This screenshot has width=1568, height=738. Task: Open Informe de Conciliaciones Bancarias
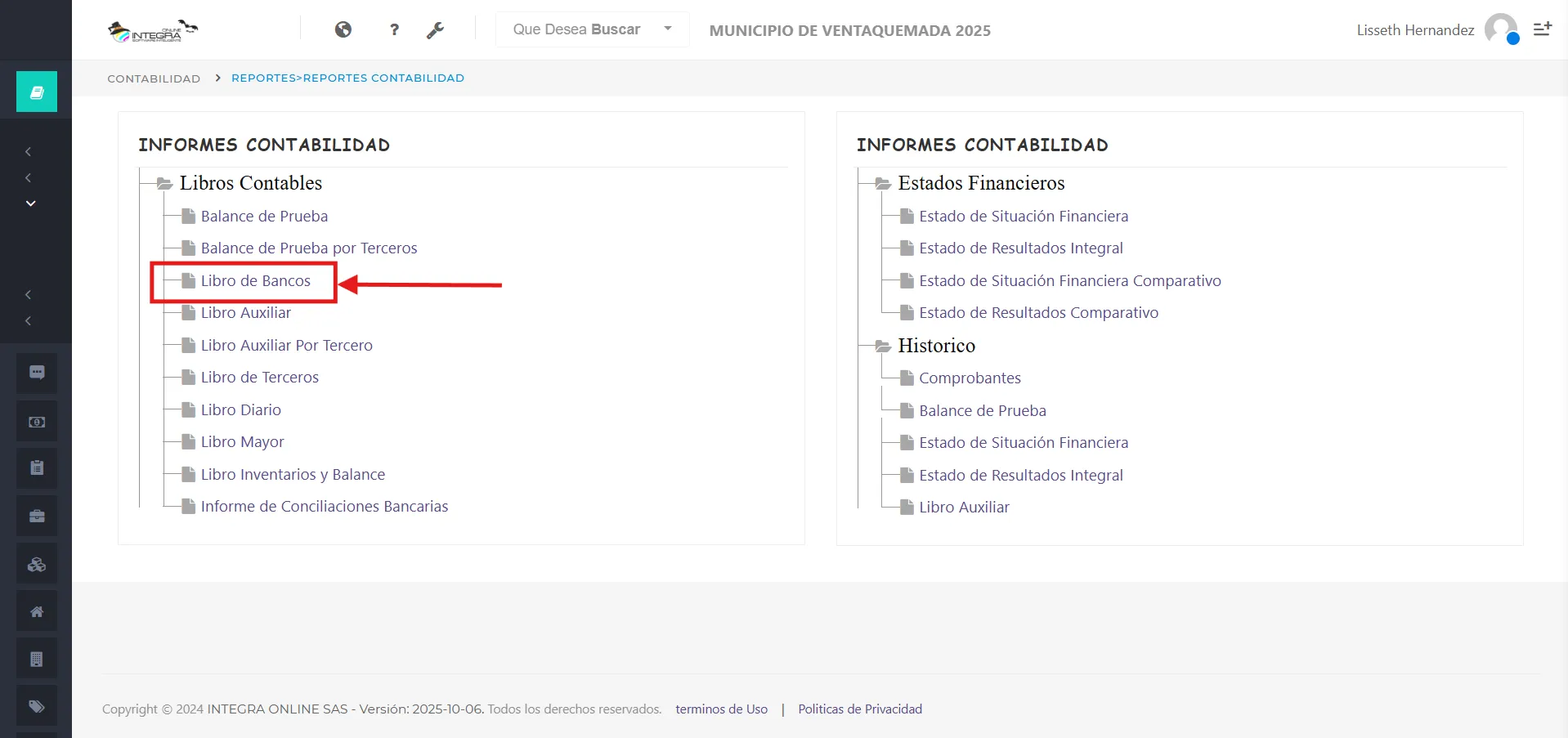[x=324, y=507]
